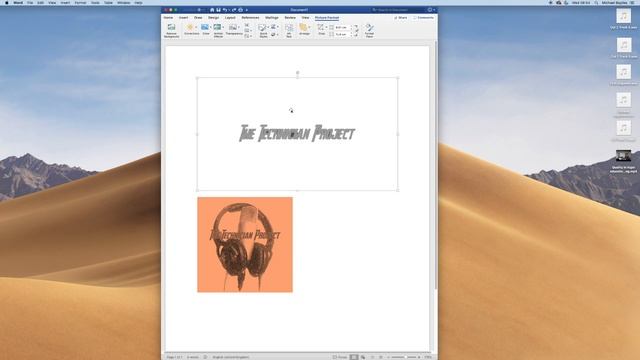Expand the Arrange dropdown arrow

coord(309,27)
